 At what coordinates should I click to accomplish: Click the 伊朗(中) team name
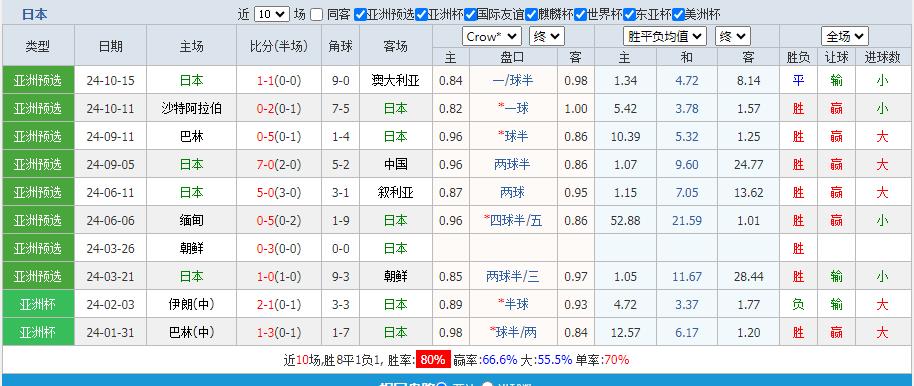(192, 304)
